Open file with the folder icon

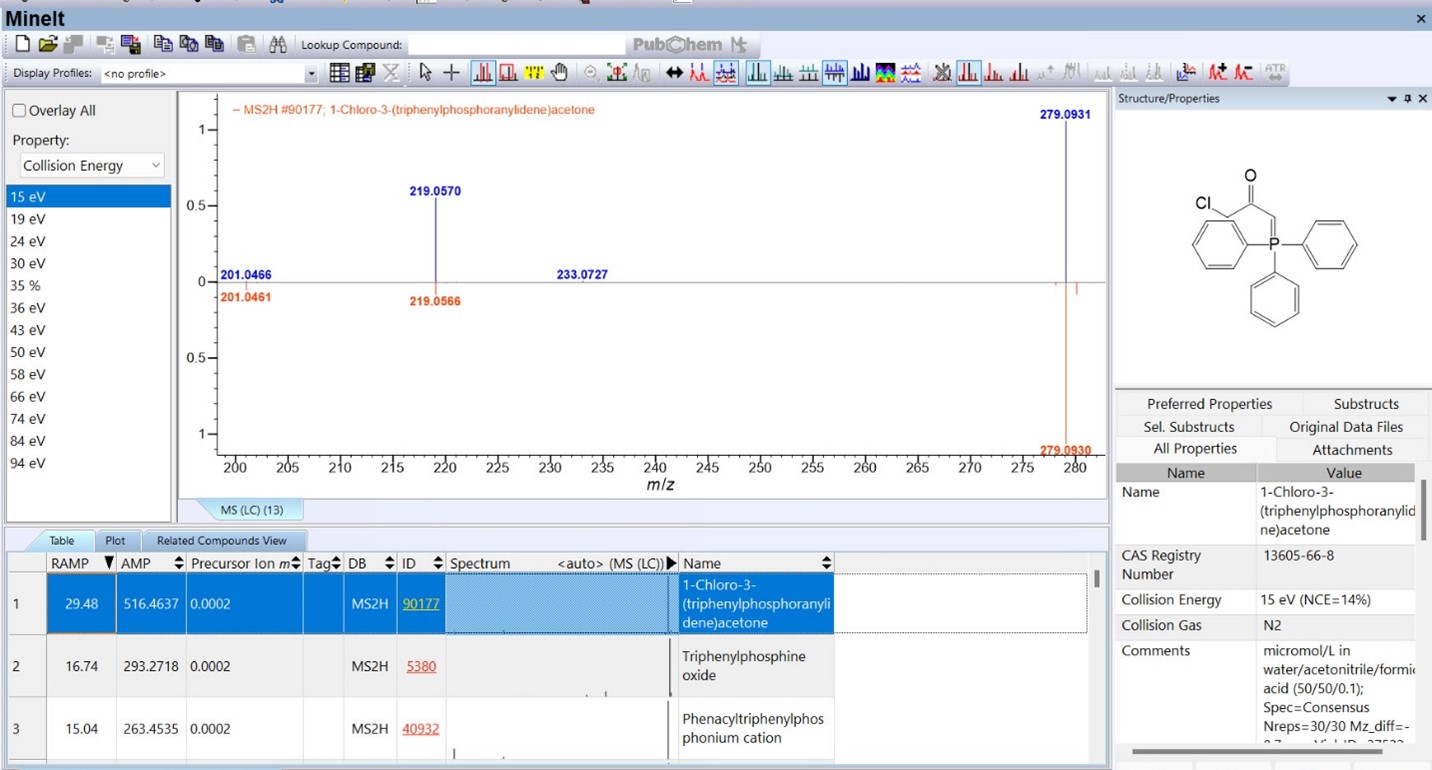(47, 45)
